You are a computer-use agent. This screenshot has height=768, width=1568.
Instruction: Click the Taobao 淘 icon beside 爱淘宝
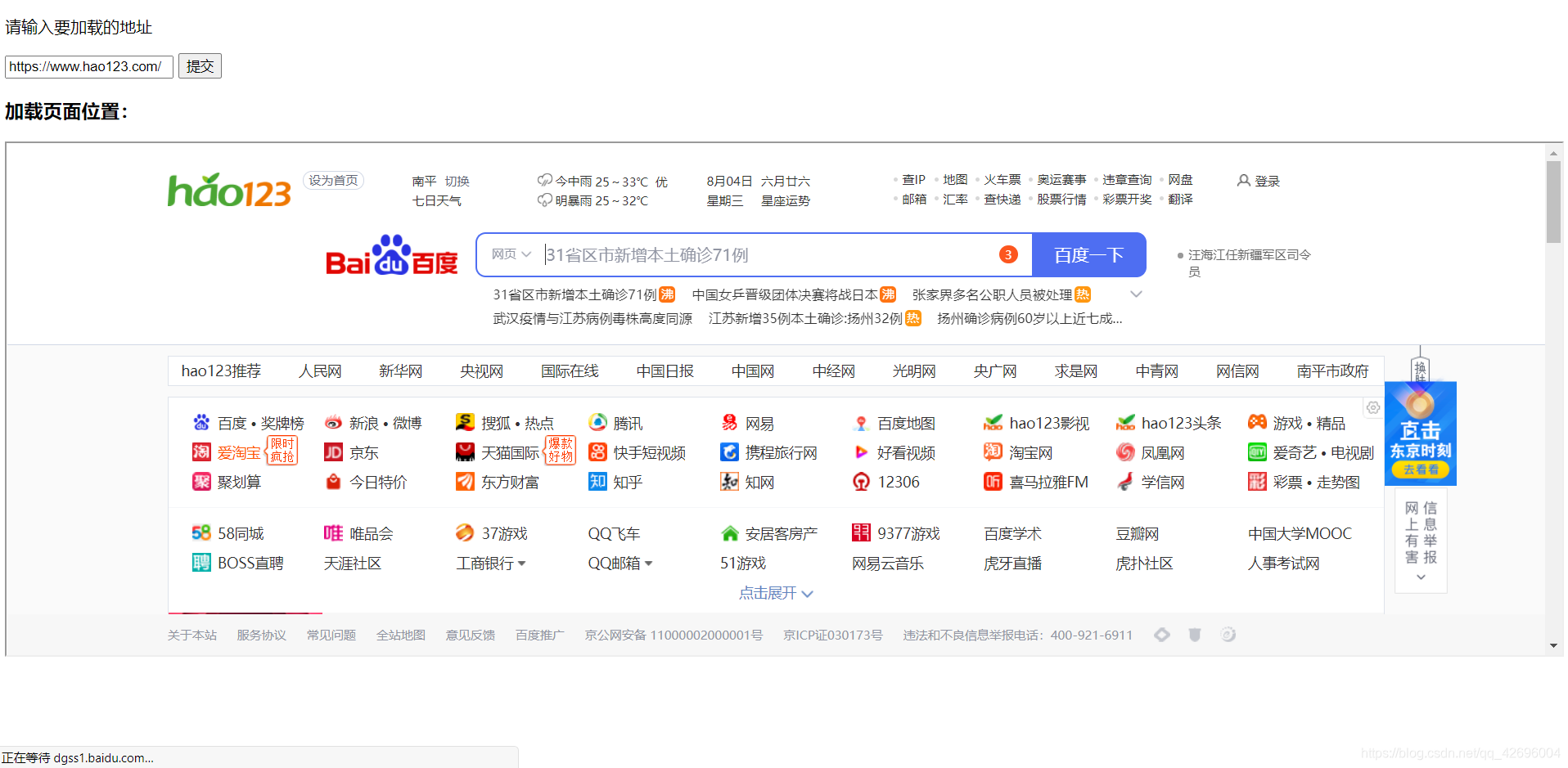(x=201, y=452)
